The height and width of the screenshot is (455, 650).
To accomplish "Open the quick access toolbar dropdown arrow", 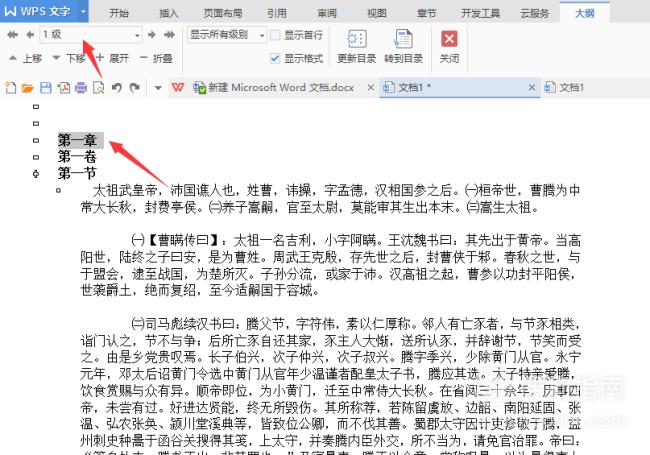I will (158, 88).
